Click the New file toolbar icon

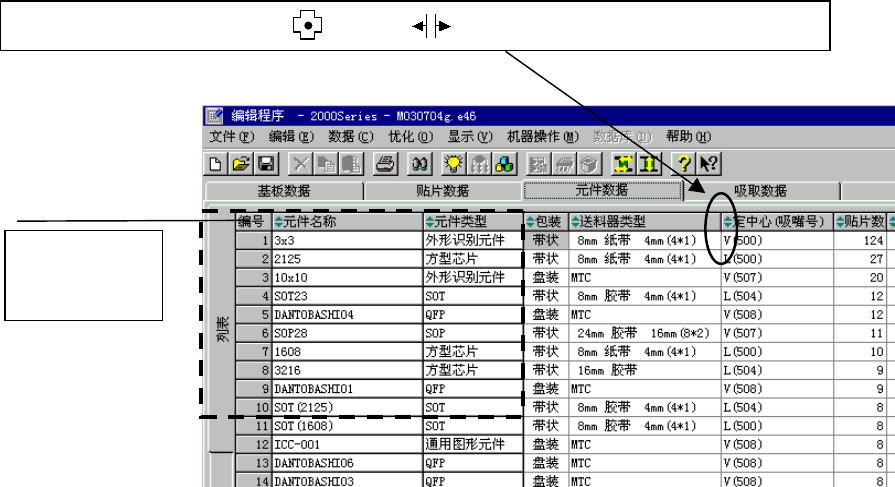215,164
